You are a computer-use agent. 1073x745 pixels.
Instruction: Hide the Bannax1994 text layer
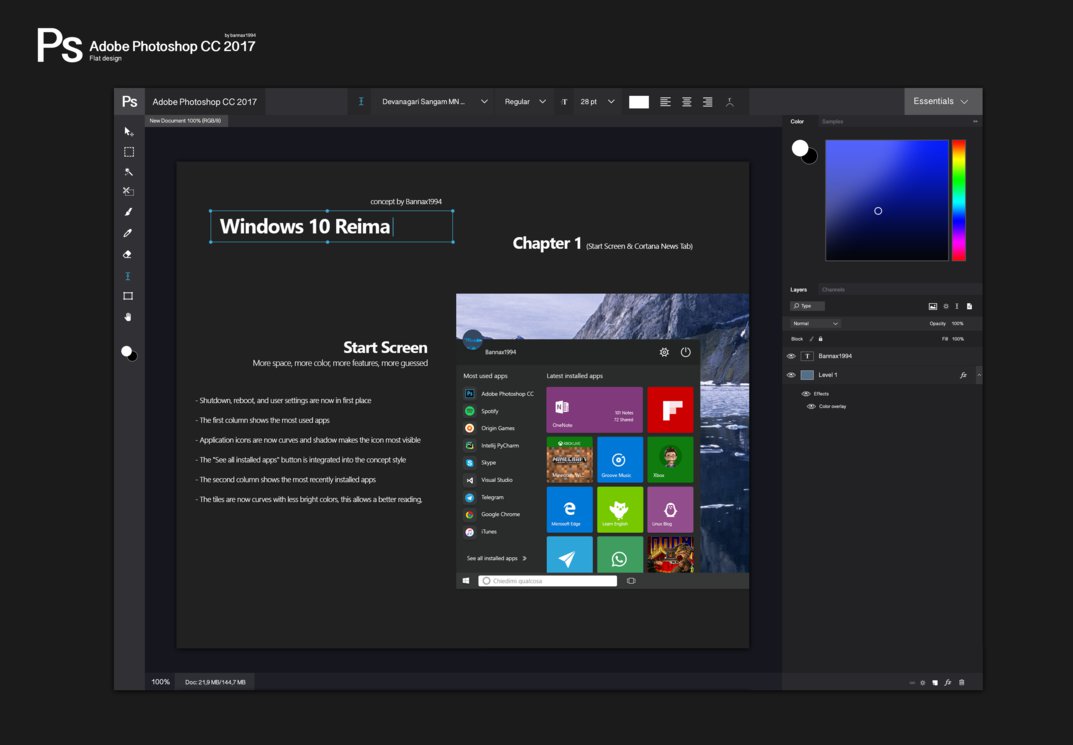791,356
